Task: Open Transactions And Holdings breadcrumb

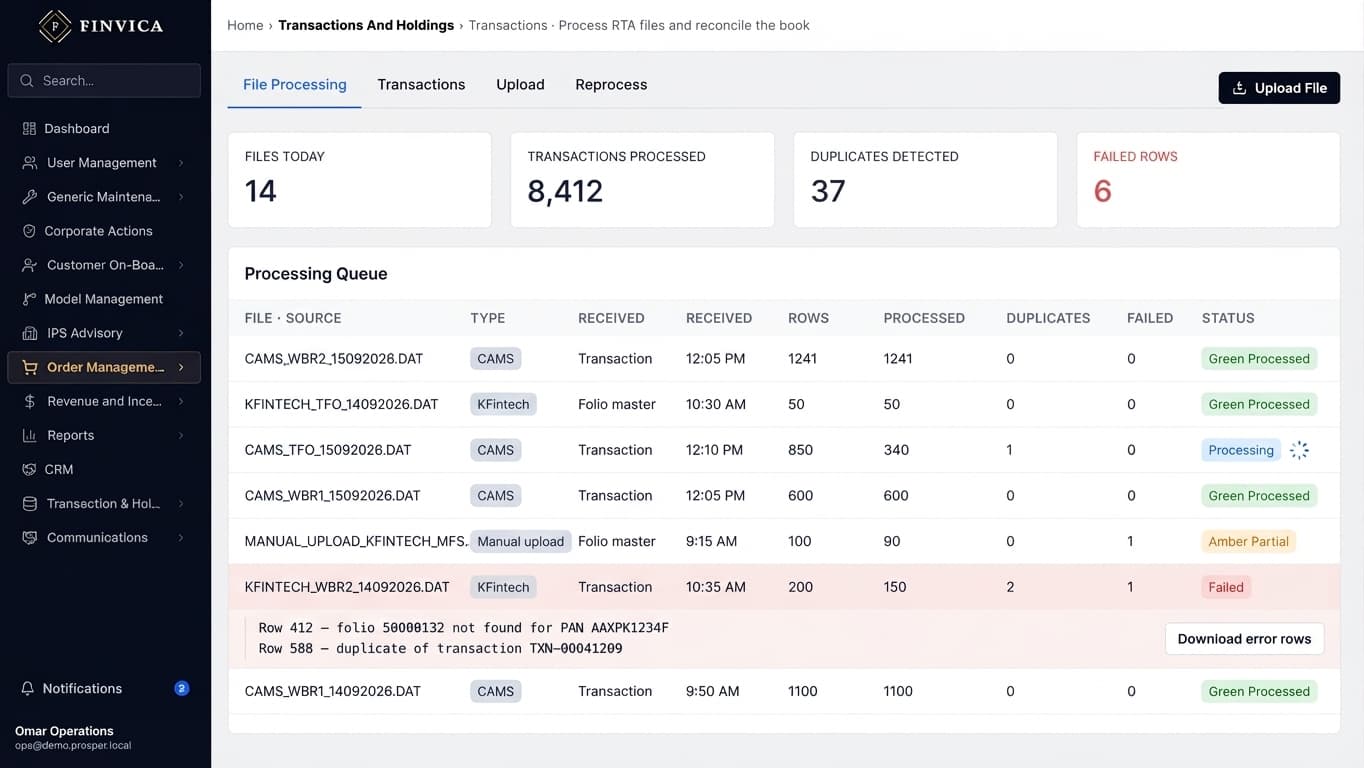Action: click(x=366, y=25)
